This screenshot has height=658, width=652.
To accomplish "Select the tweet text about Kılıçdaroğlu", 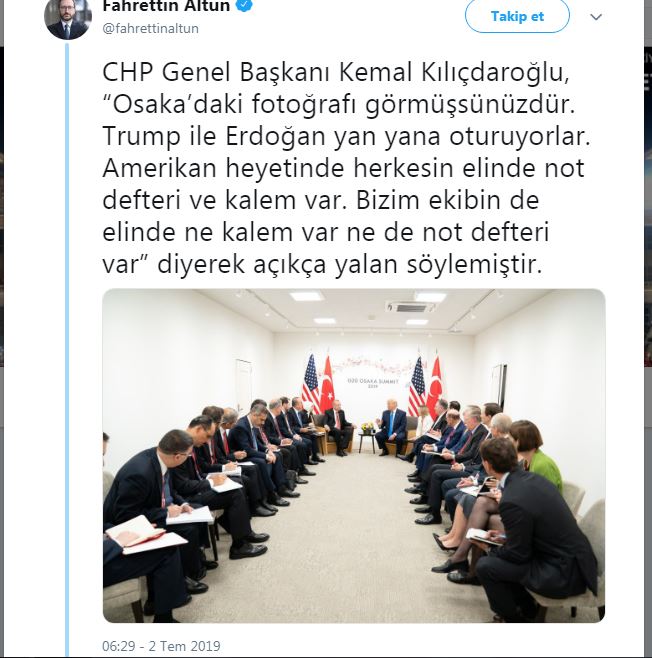I will coord(346,168).
